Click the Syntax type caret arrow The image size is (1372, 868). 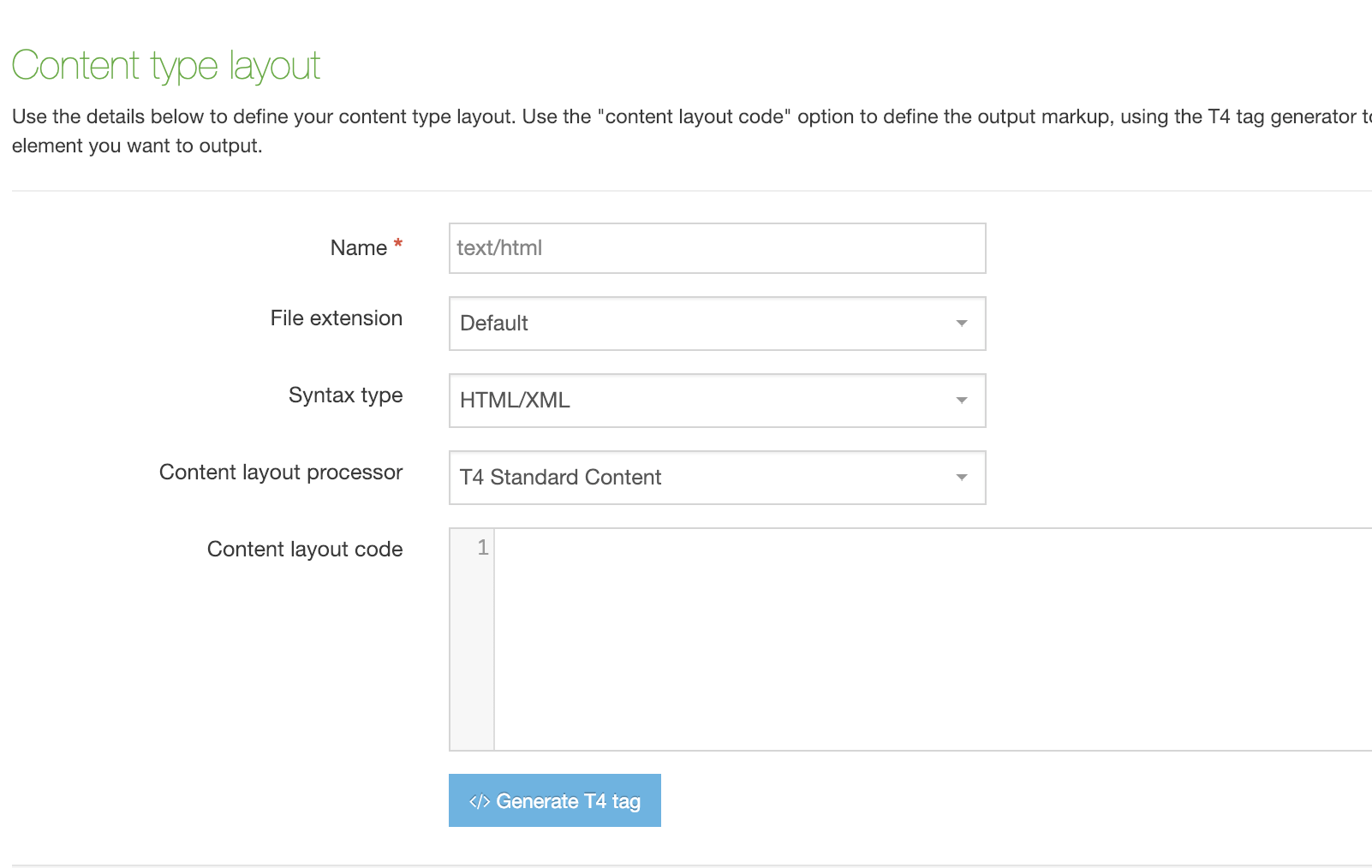[961, 401]
